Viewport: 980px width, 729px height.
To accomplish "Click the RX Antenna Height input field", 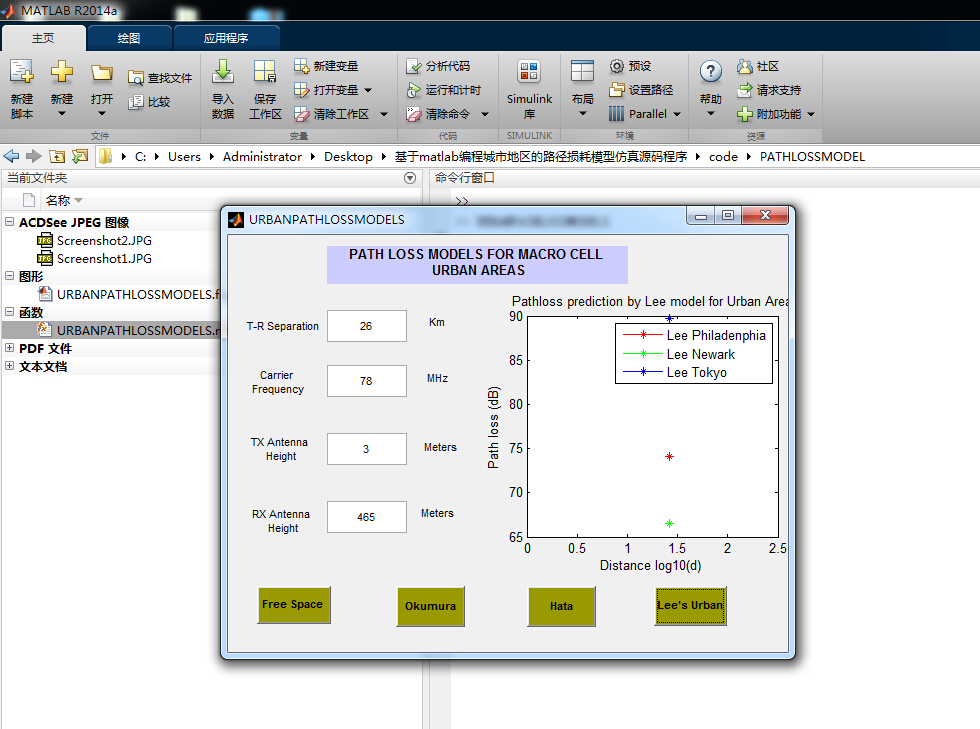I will pos(366,517).
